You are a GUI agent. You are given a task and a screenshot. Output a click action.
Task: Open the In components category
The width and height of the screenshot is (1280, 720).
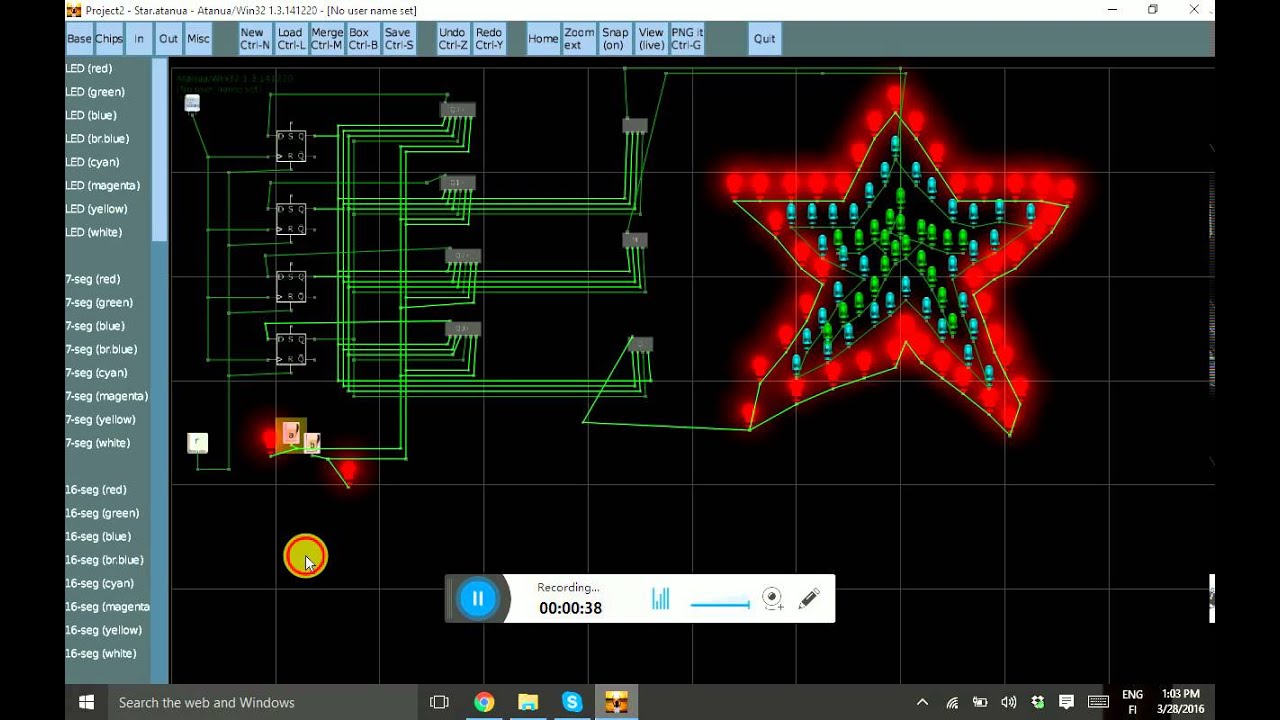click(139, 39)
